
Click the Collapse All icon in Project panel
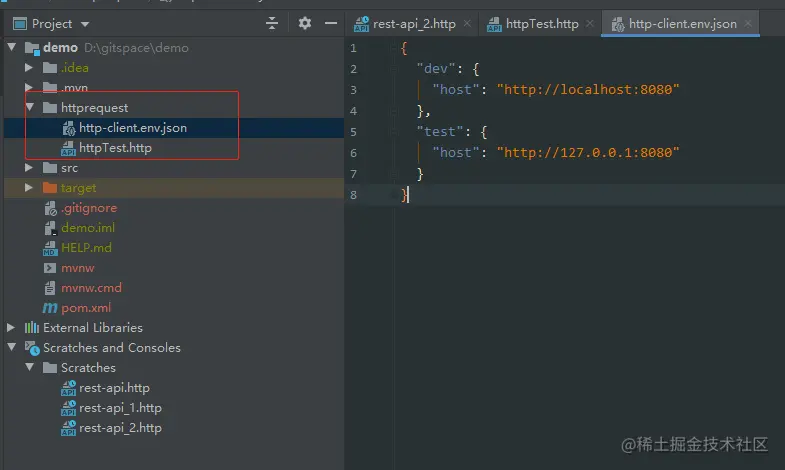pyautogui.click(x=272, y=23)
